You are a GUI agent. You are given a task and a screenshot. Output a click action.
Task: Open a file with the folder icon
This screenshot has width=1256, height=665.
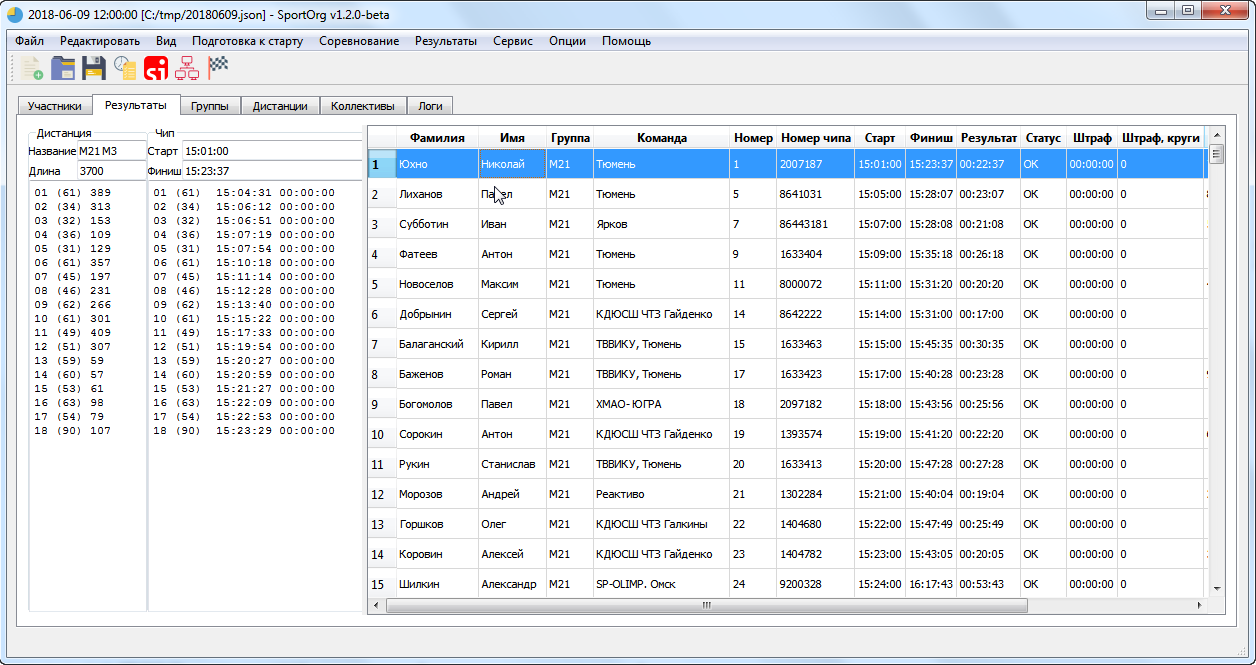64,68
